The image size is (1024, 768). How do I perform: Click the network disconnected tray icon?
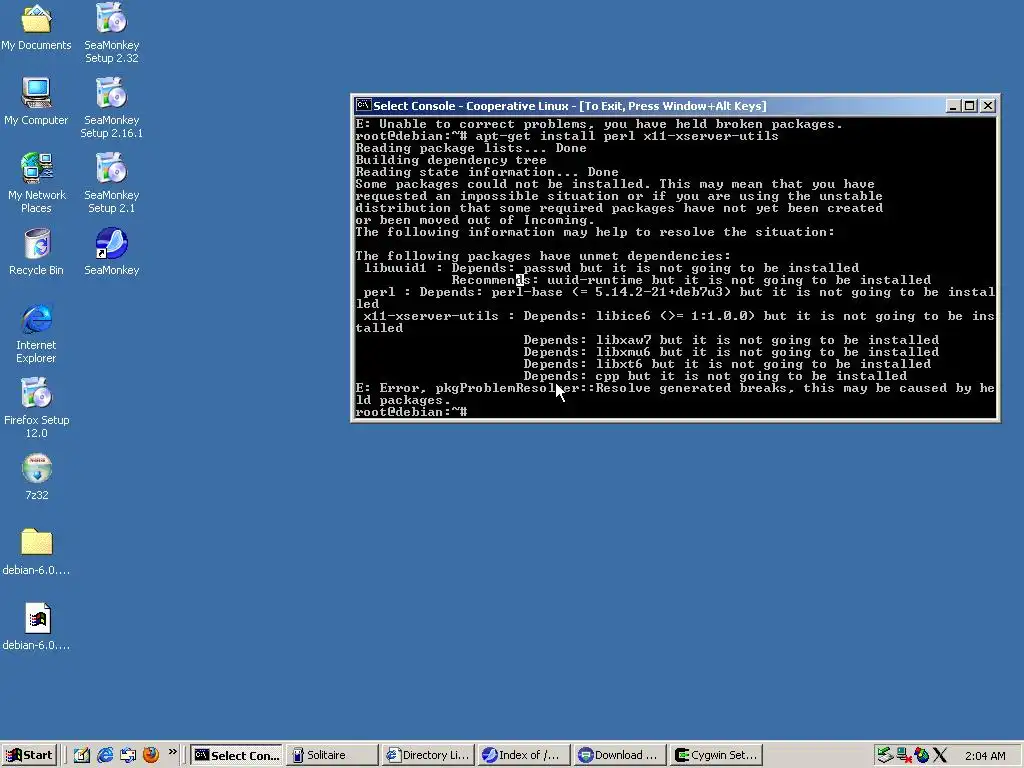click(903, 755)
